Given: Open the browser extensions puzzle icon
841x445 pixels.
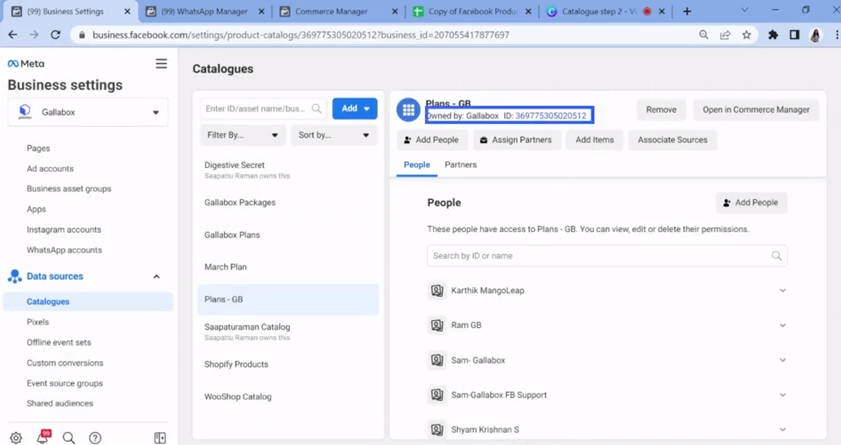Looking at the screenshot, I should pos(773,35).
